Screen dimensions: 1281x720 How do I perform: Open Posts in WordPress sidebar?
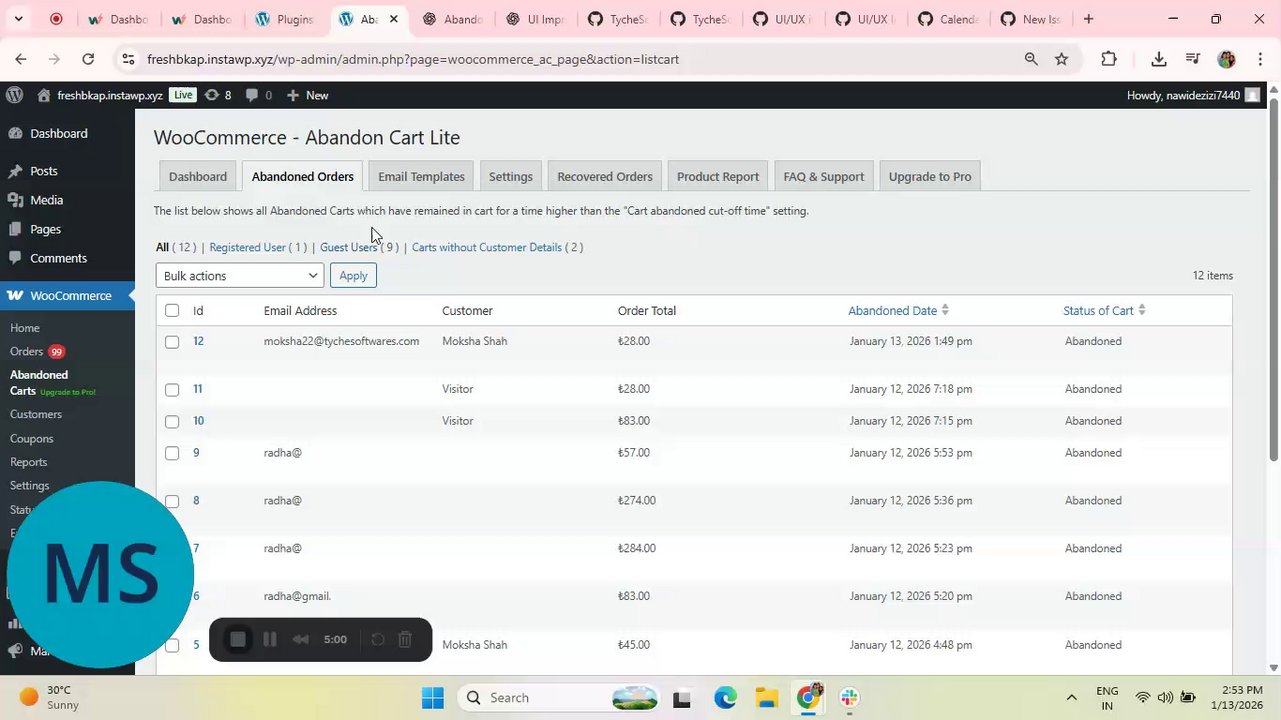(x=44, y=171)
